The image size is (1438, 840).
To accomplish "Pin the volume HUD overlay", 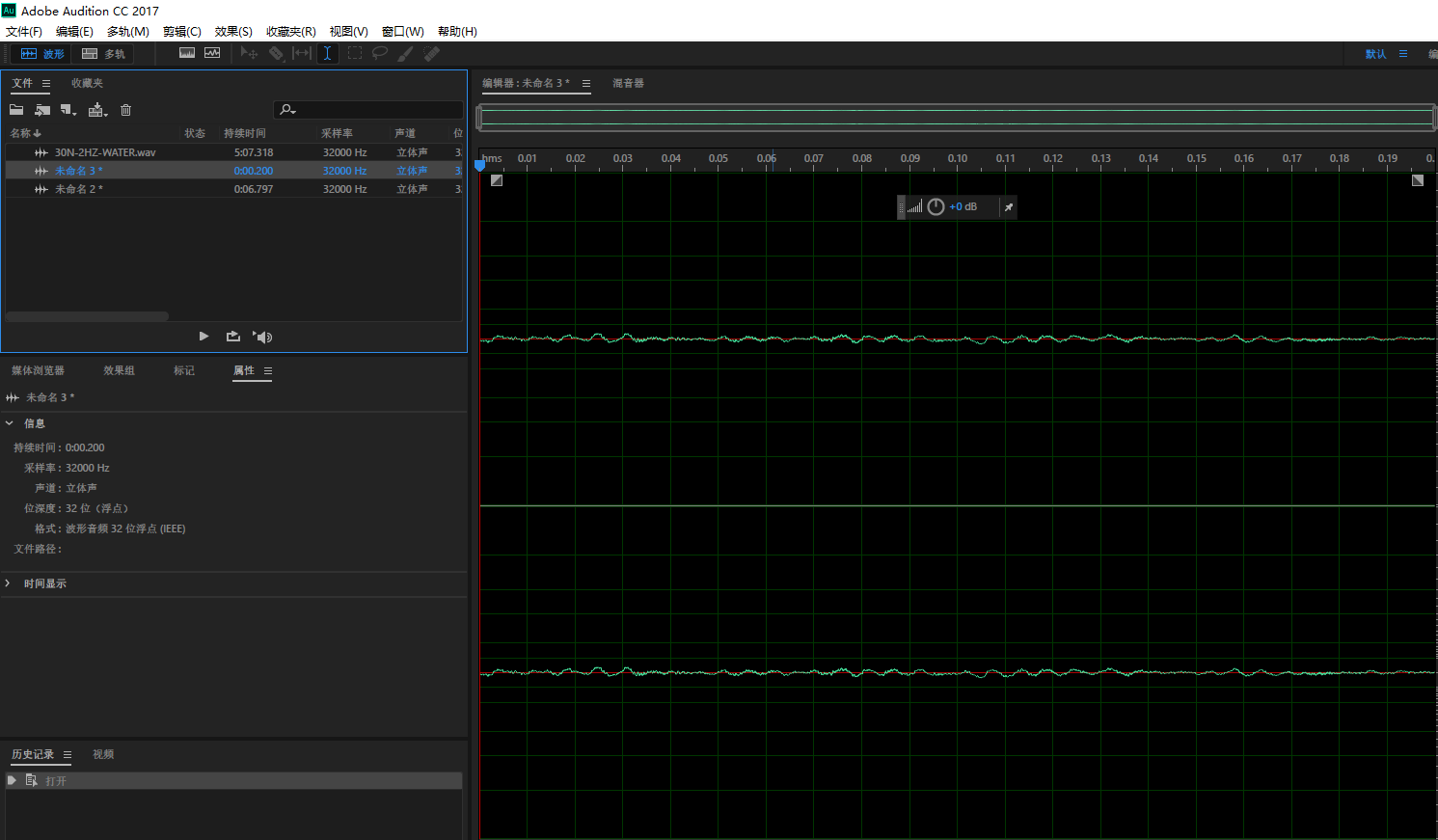I will [1008, 207].
